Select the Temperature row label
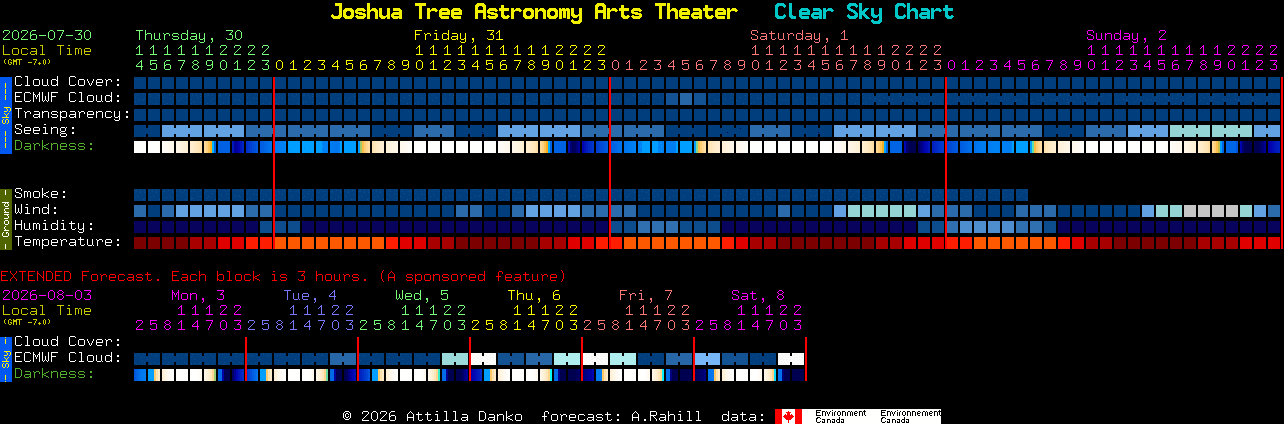1284x424 pixels. click(68, 242)
